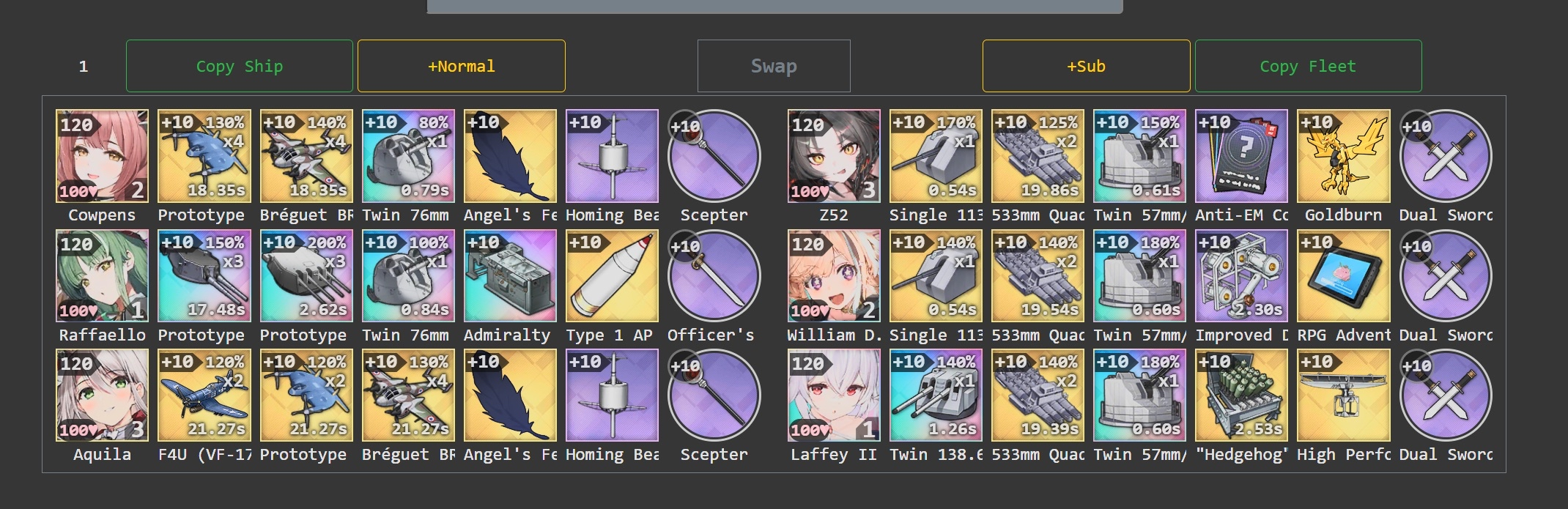Click Aquila's F4U (VF-17) plane icon
The height and width of the screenshot is (509, 1568).
pyautogui.click(x=204, y=395)
